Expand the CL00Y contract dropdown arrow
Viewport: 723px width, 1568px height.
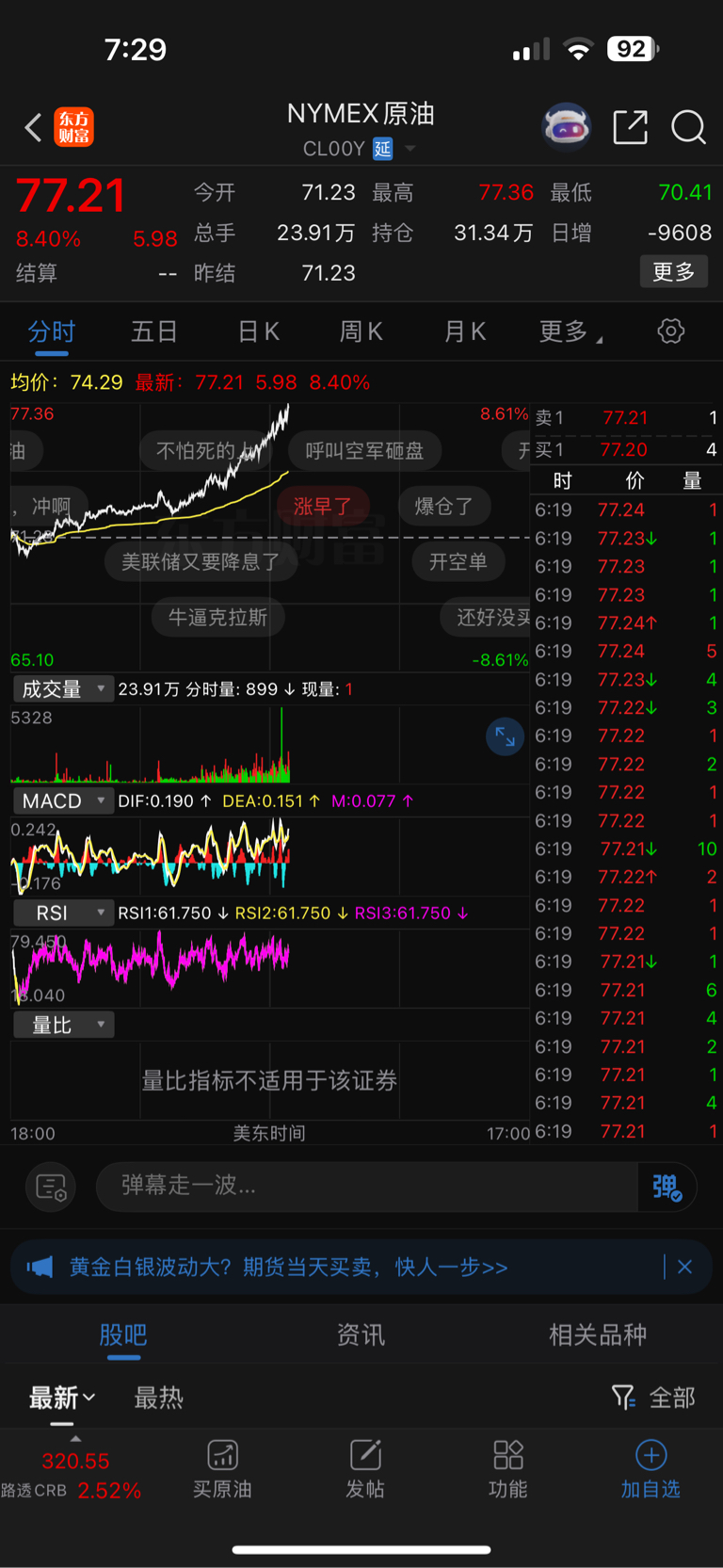click(x=410, y=148)
